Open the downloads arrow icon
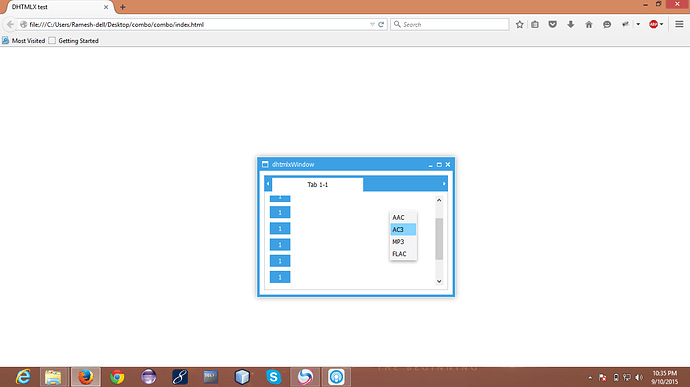The width and height of the screenshot is (690, 387). pos(571,25)
